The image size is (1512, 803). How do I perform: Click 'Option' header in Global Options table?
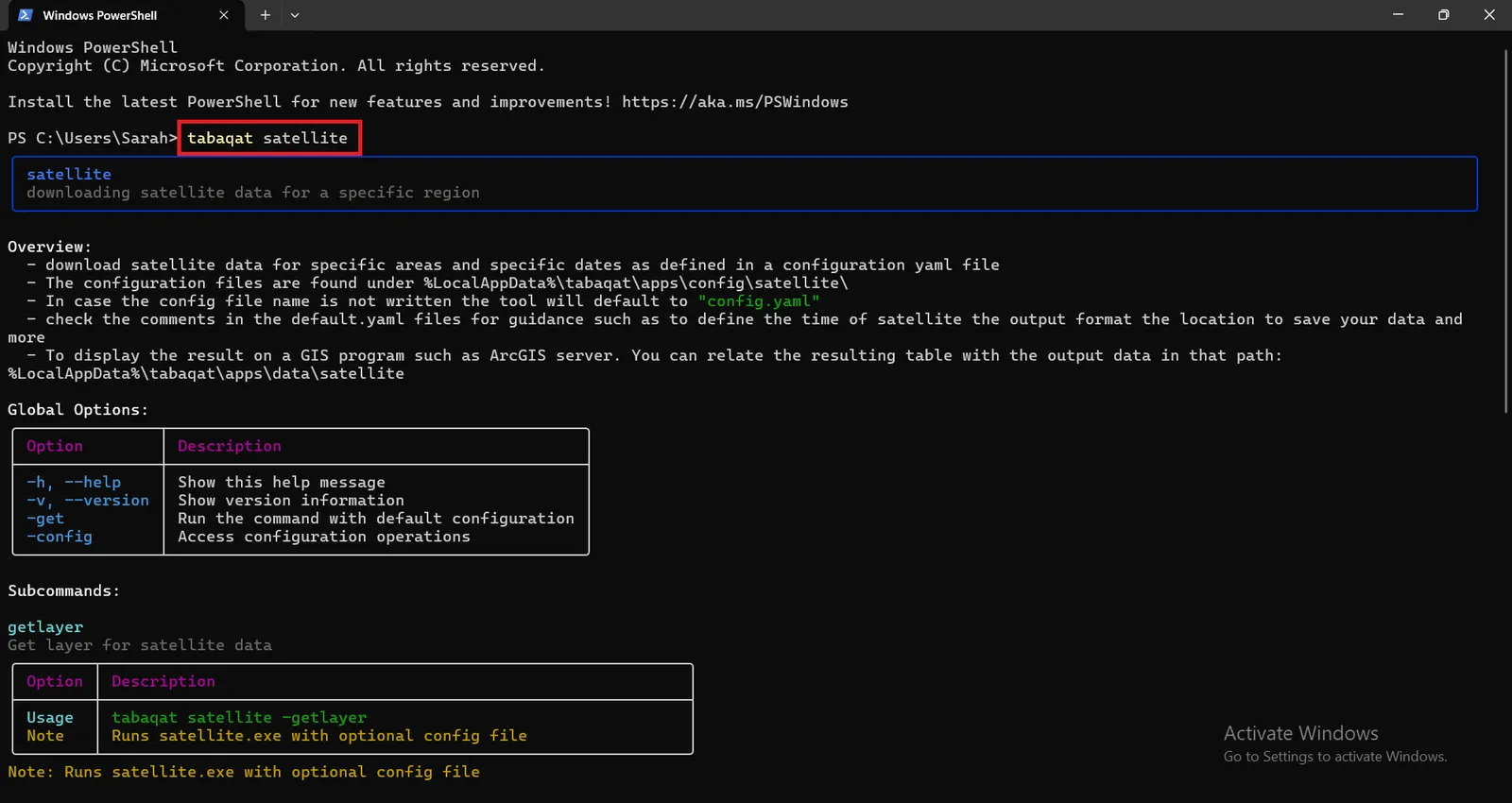pos(55,446)
